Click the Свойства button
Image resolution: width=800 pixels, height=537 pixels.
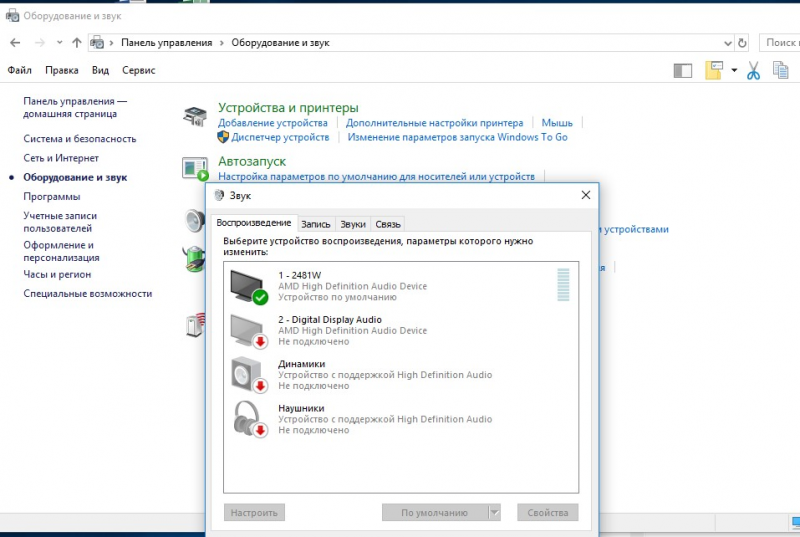click(x=547, y=513)
